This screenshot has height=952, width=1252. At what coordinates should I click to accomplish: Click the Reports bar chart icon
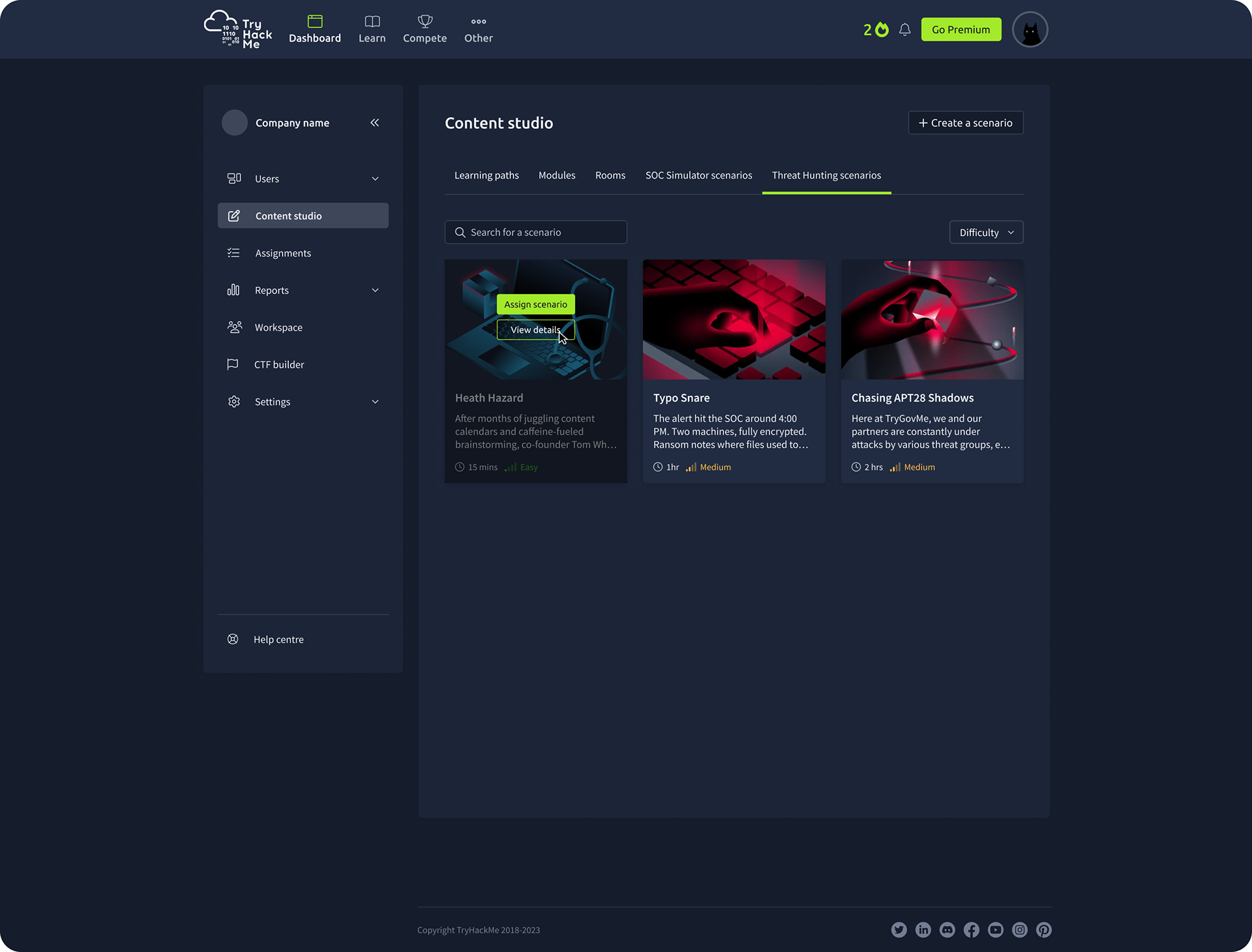233,290
